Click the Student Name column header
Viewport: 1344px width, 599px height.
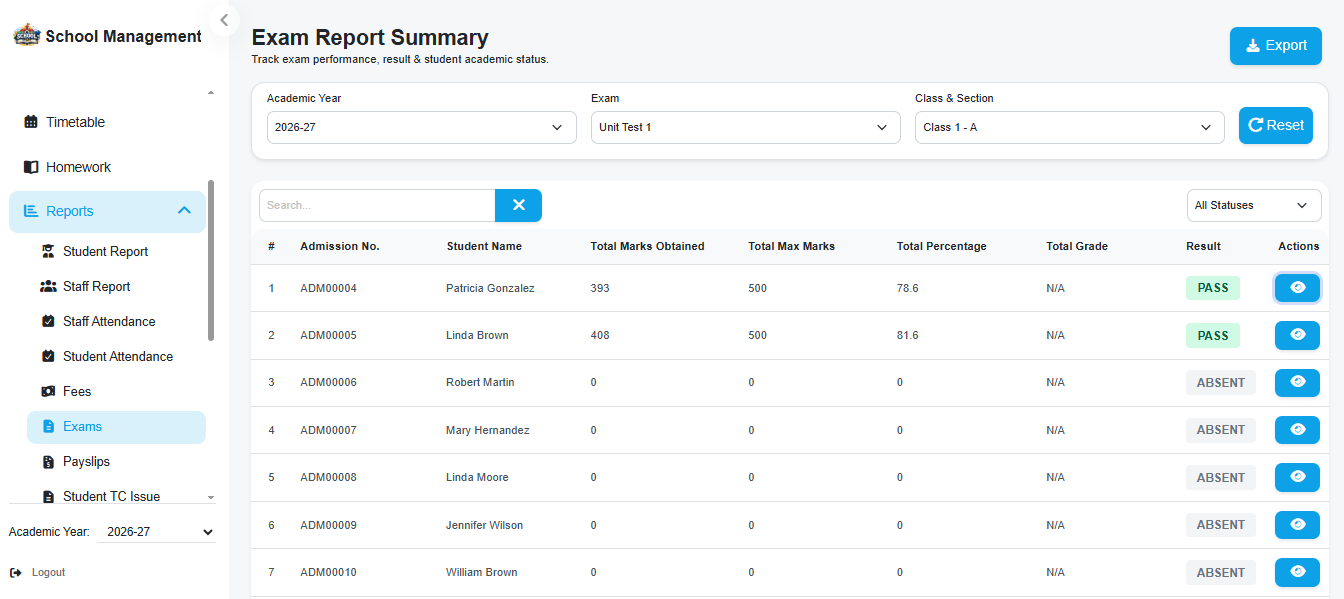(484, 246)
